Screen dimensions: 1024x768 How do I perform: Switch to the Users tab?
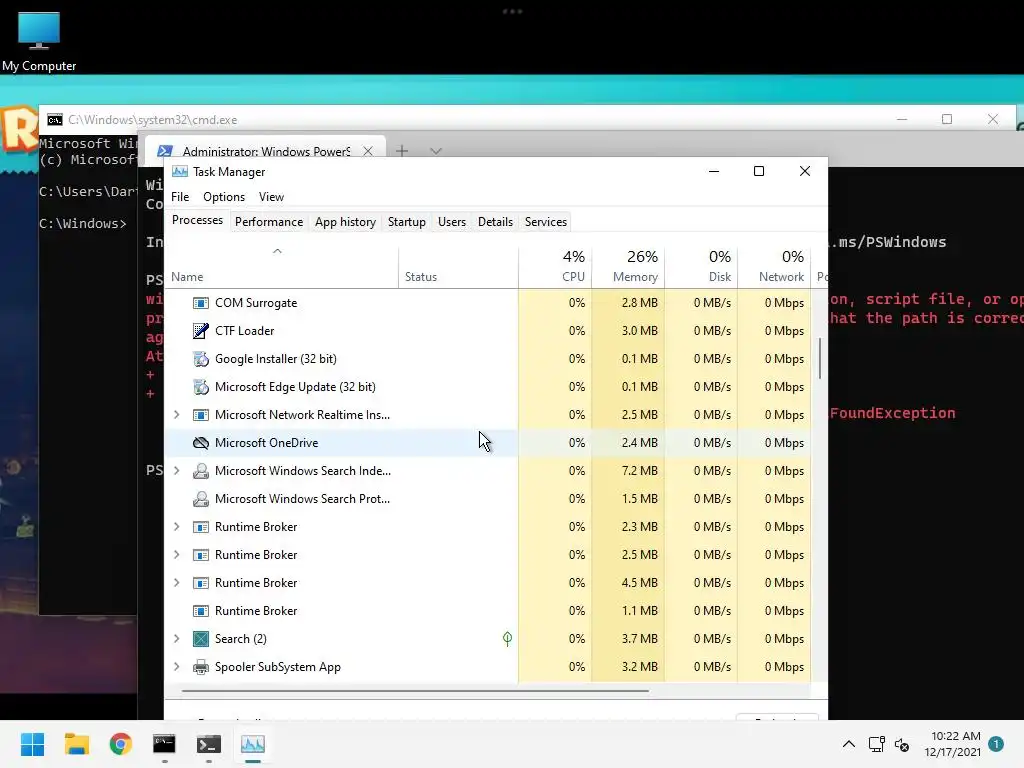coord(452,222)
